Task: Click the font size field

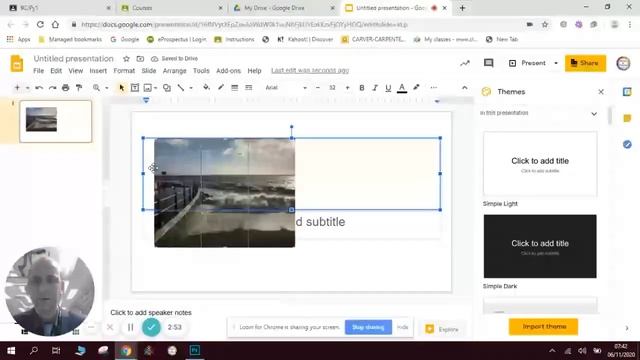Action: (332, 88)
